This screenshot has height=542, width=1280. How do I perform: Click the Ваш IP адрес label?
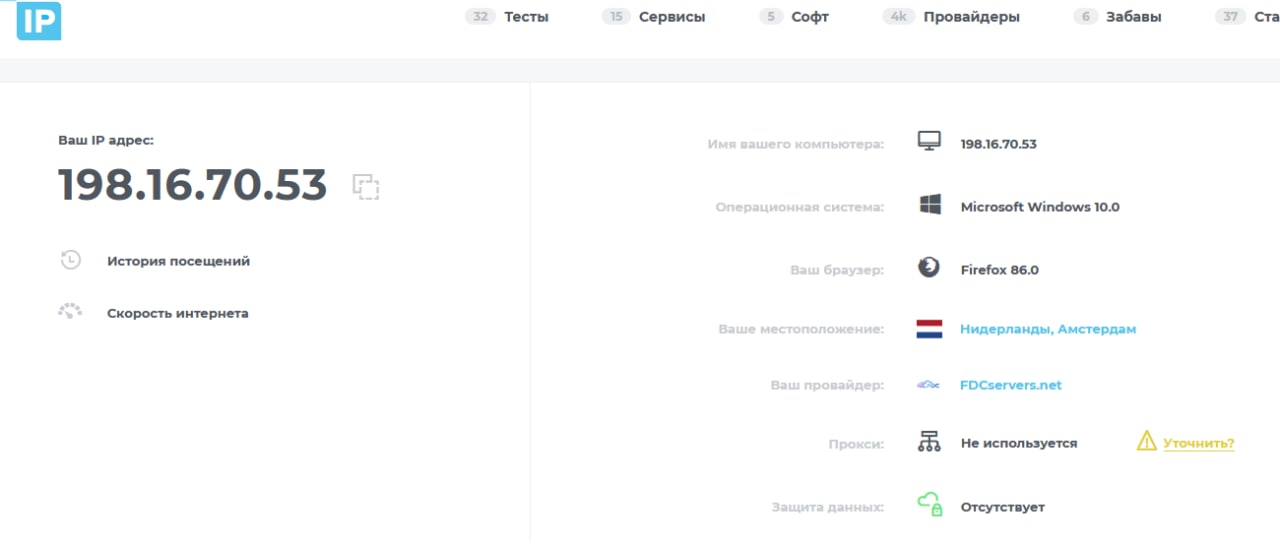(106, 141)
